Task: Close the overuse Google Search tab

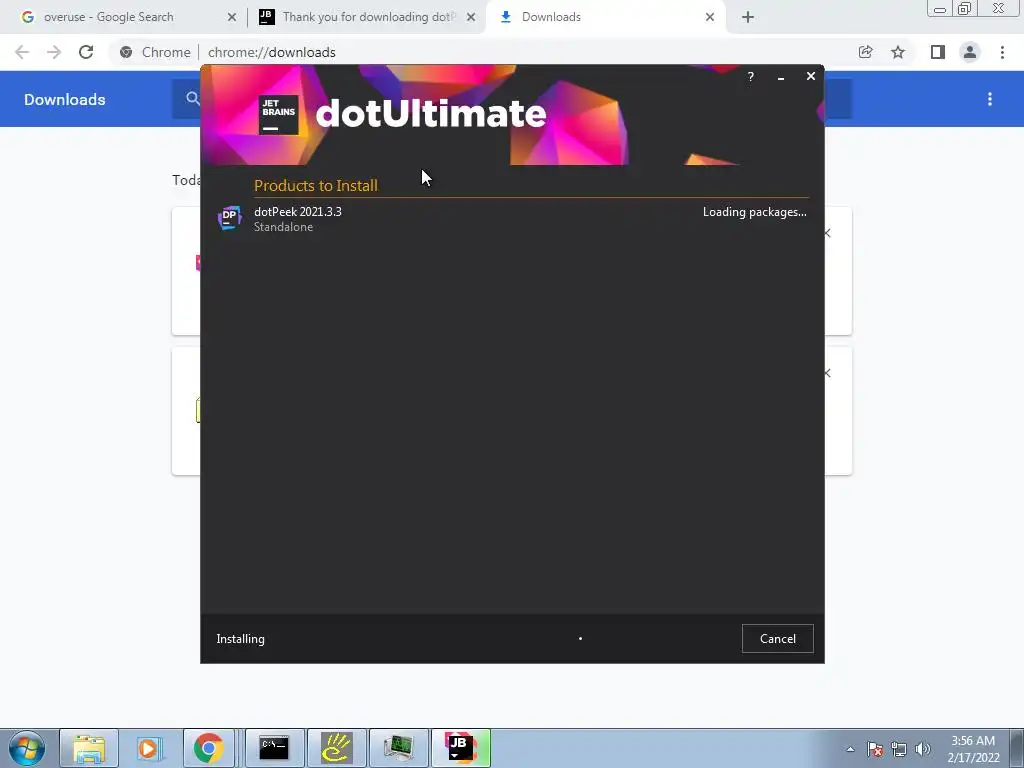Action: tap(231, 17)
